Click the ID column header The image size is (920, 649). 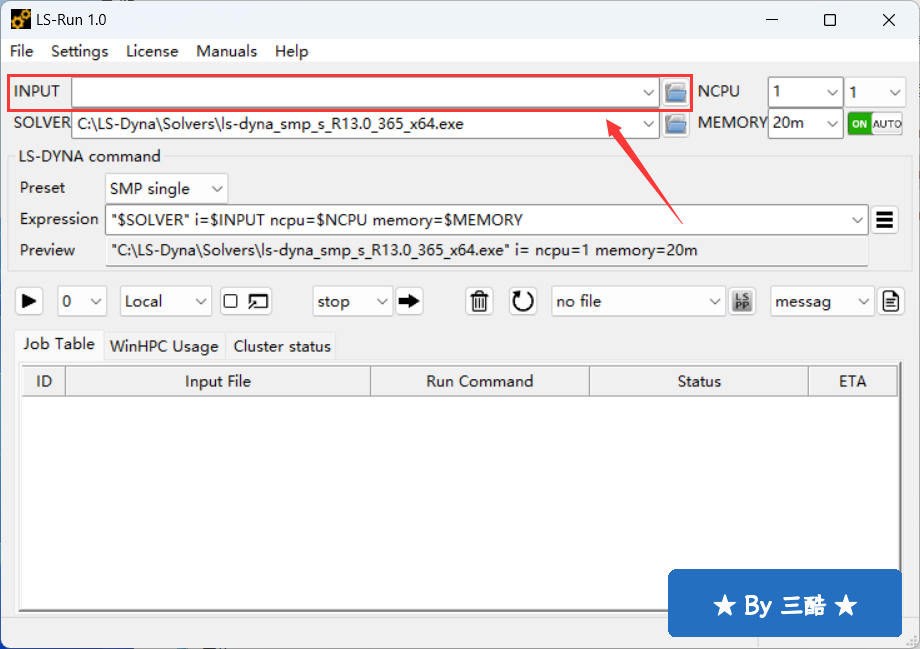click(x=44, y=381)
